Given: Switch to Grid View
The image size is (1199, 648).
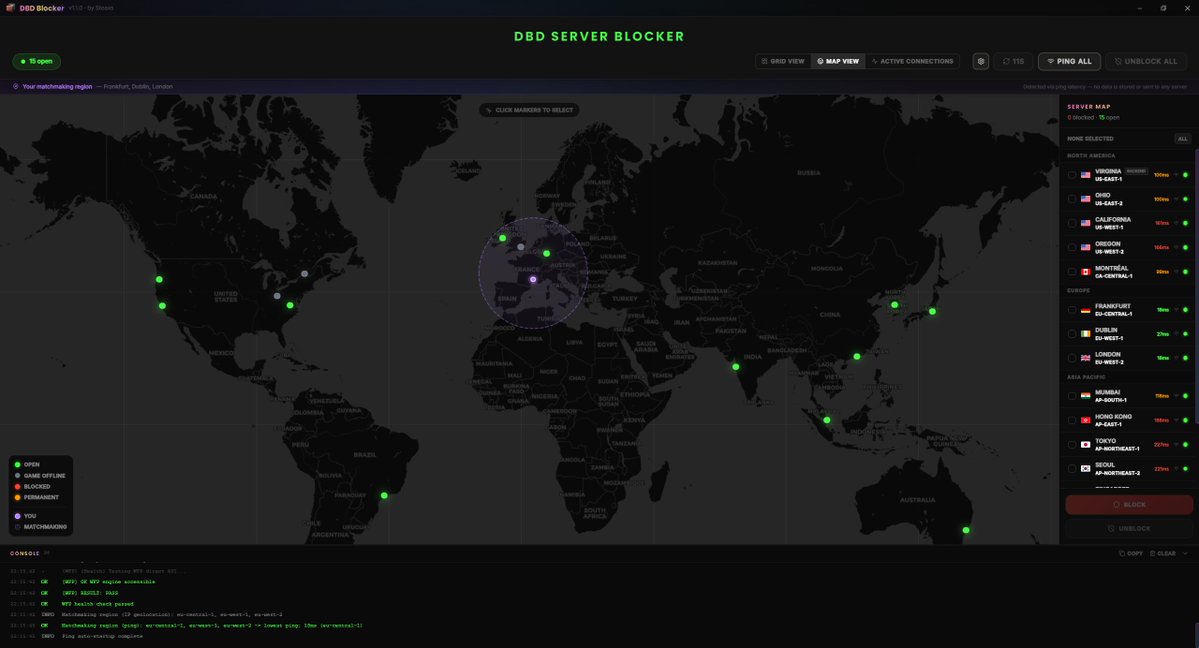Looking at the screenshot, I should [783, 61].
